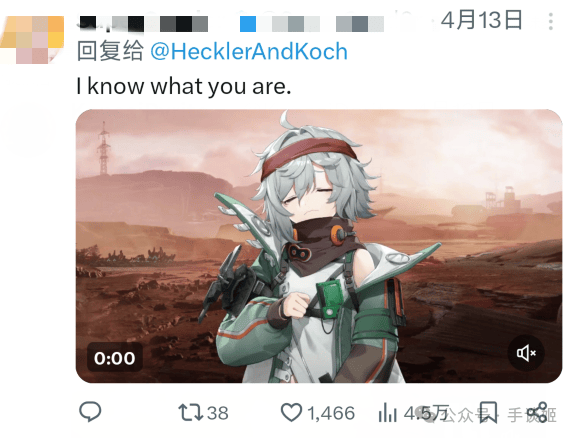The image size is (575, 438).
Task: Click the 4月13日 post date
Action: pyautogui.click(x=481, y=20)
